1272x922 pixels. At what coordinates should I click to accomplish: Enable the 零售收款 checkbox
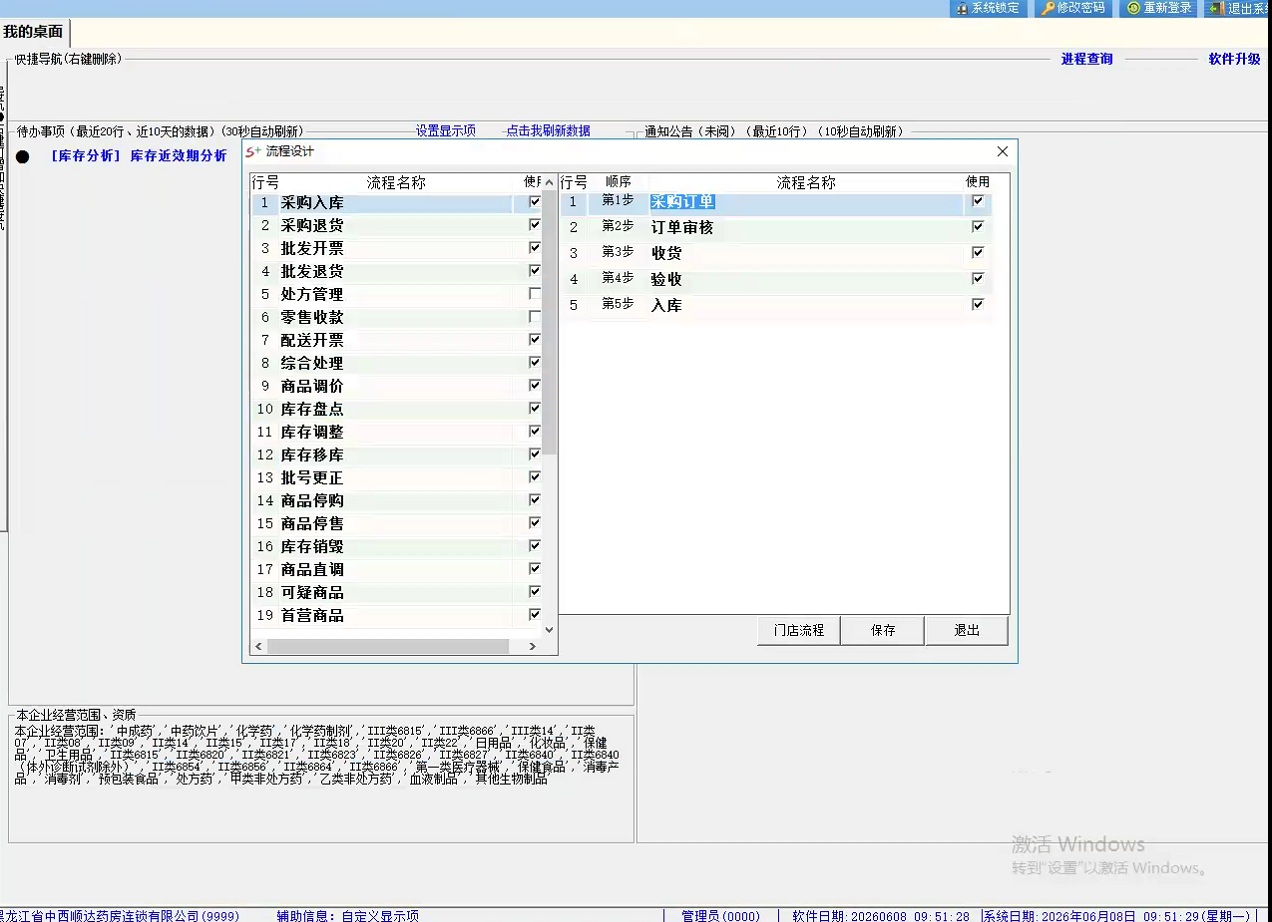point(535,317)
